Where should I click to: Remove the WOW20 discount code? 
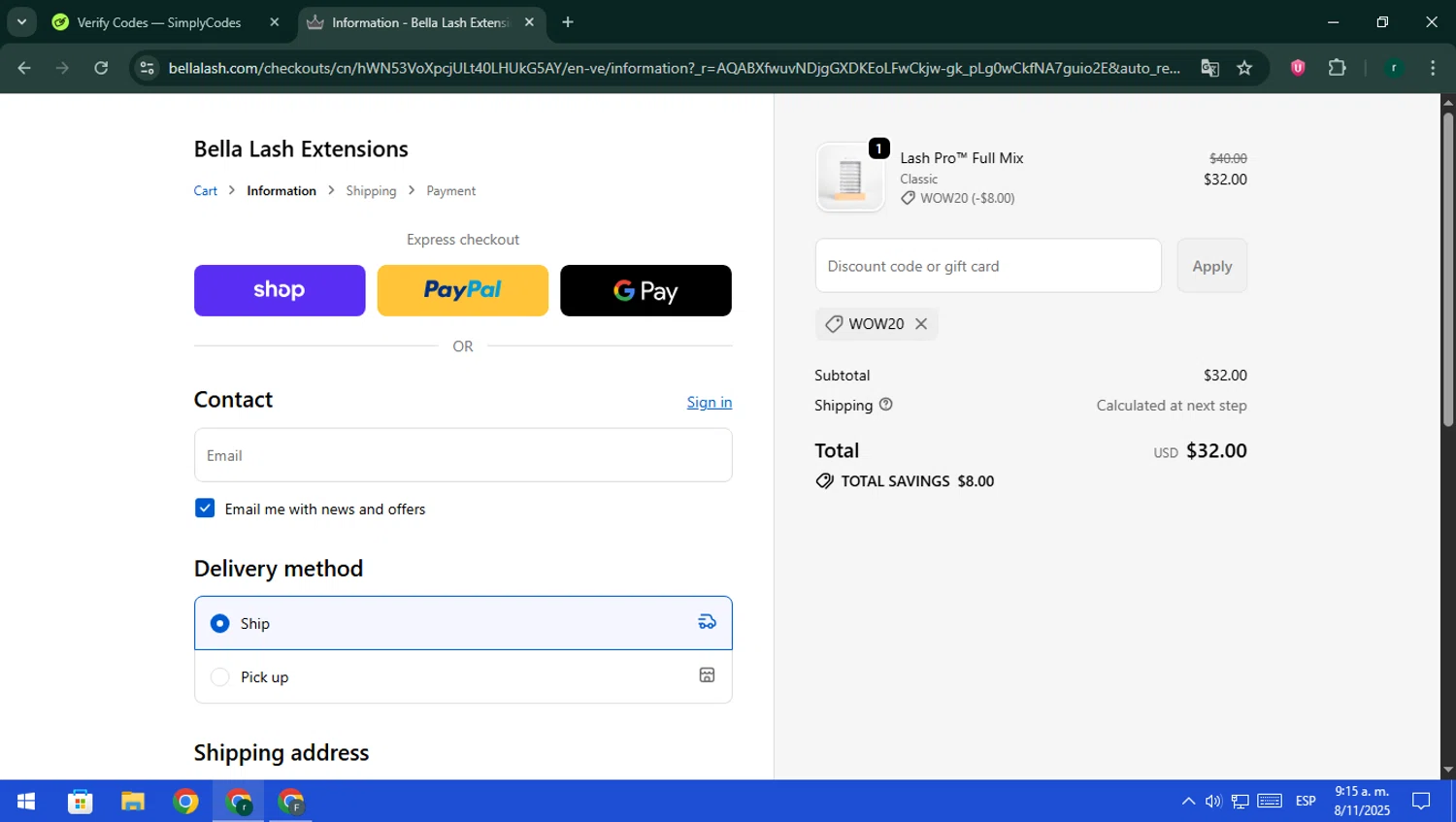click(921, 324)
